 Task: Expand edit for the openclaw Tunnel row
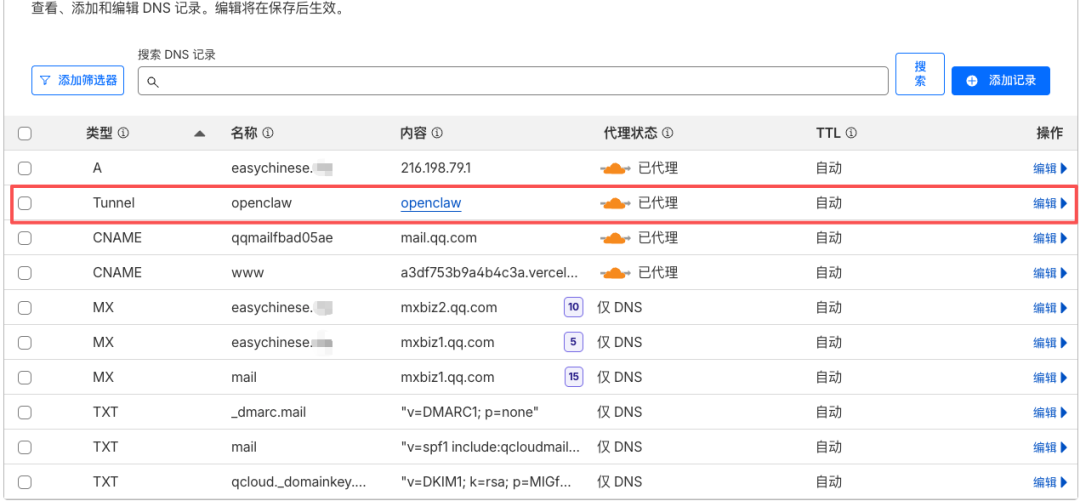coord(1050,203)
